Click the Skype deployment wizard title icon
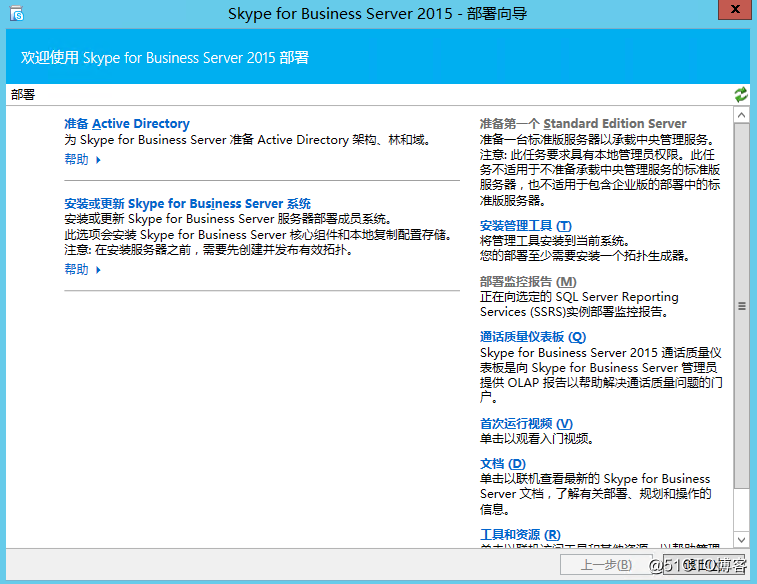This screenshot has height=584, width=757. (17, 14)
